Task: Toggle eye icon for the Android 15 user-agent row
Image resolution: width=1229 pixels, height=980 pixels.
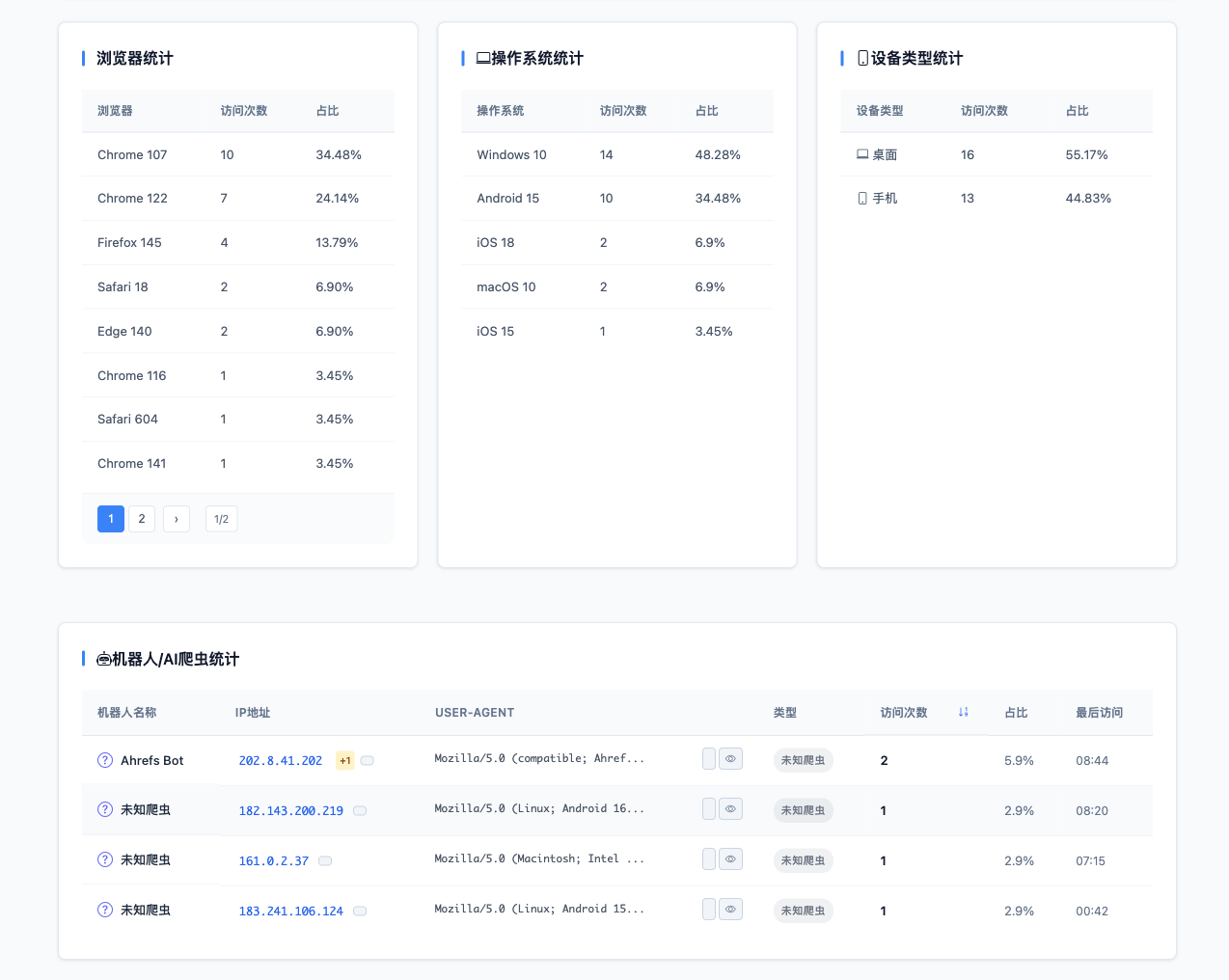Action: (731, 910)
